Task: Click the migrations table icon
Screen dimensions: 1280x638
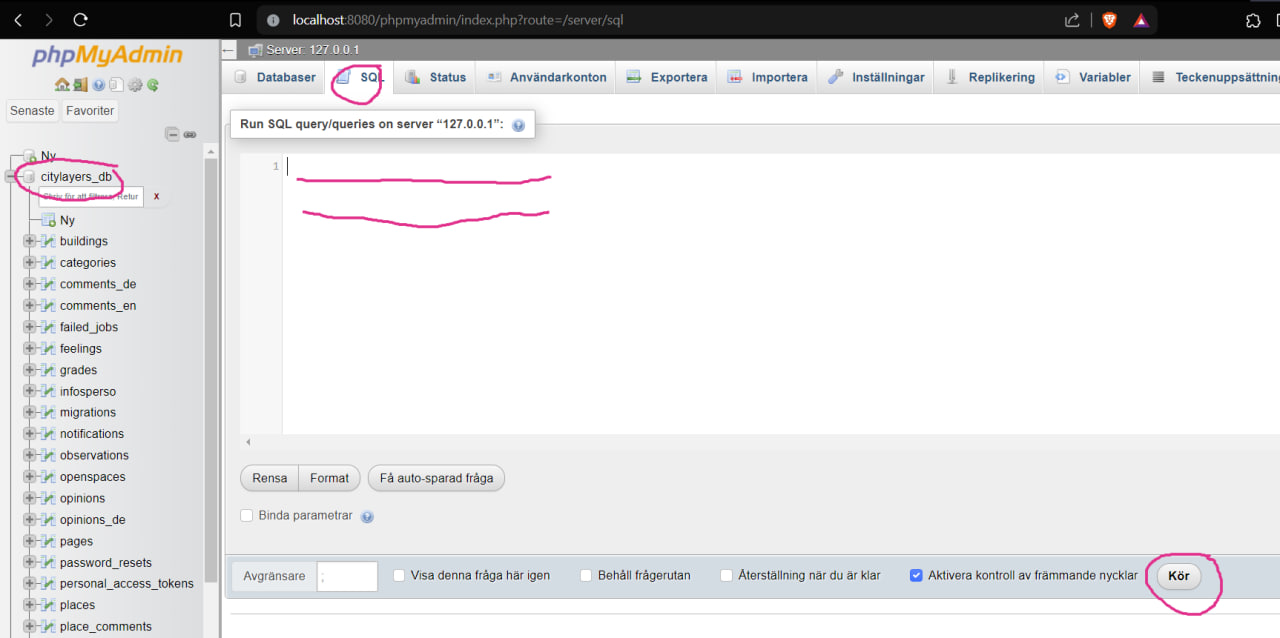Action: (48, 412)
